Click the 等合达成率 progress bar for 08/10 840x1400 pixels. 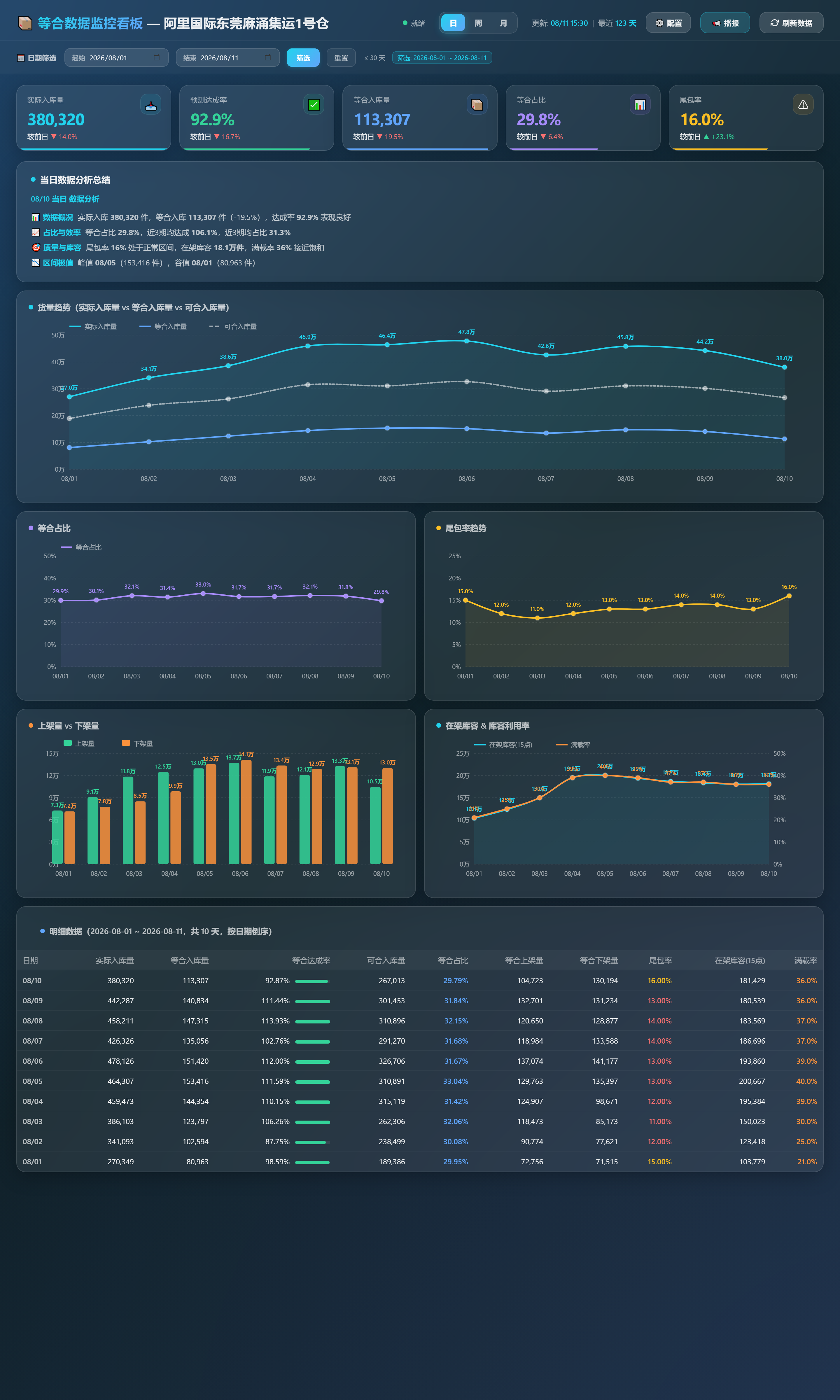[x=312, y=981]
